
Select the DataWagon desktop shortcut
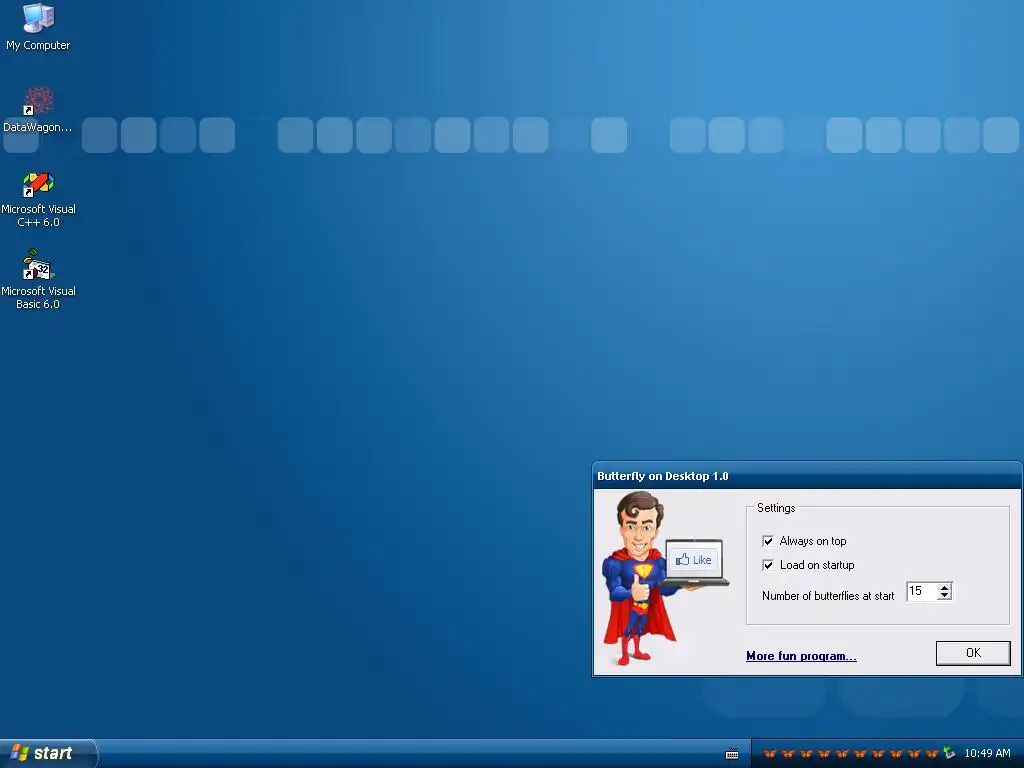click(38, 109)
